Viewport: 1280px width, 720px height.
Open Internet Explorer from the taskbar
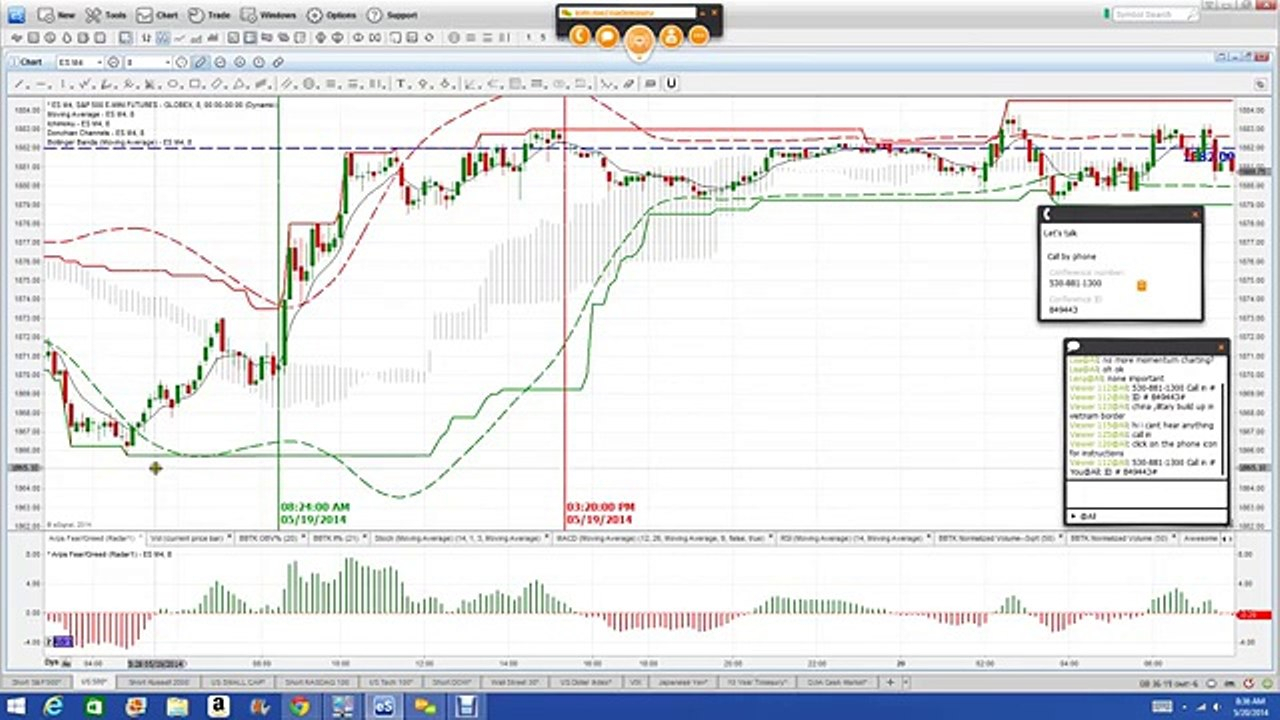52,707
